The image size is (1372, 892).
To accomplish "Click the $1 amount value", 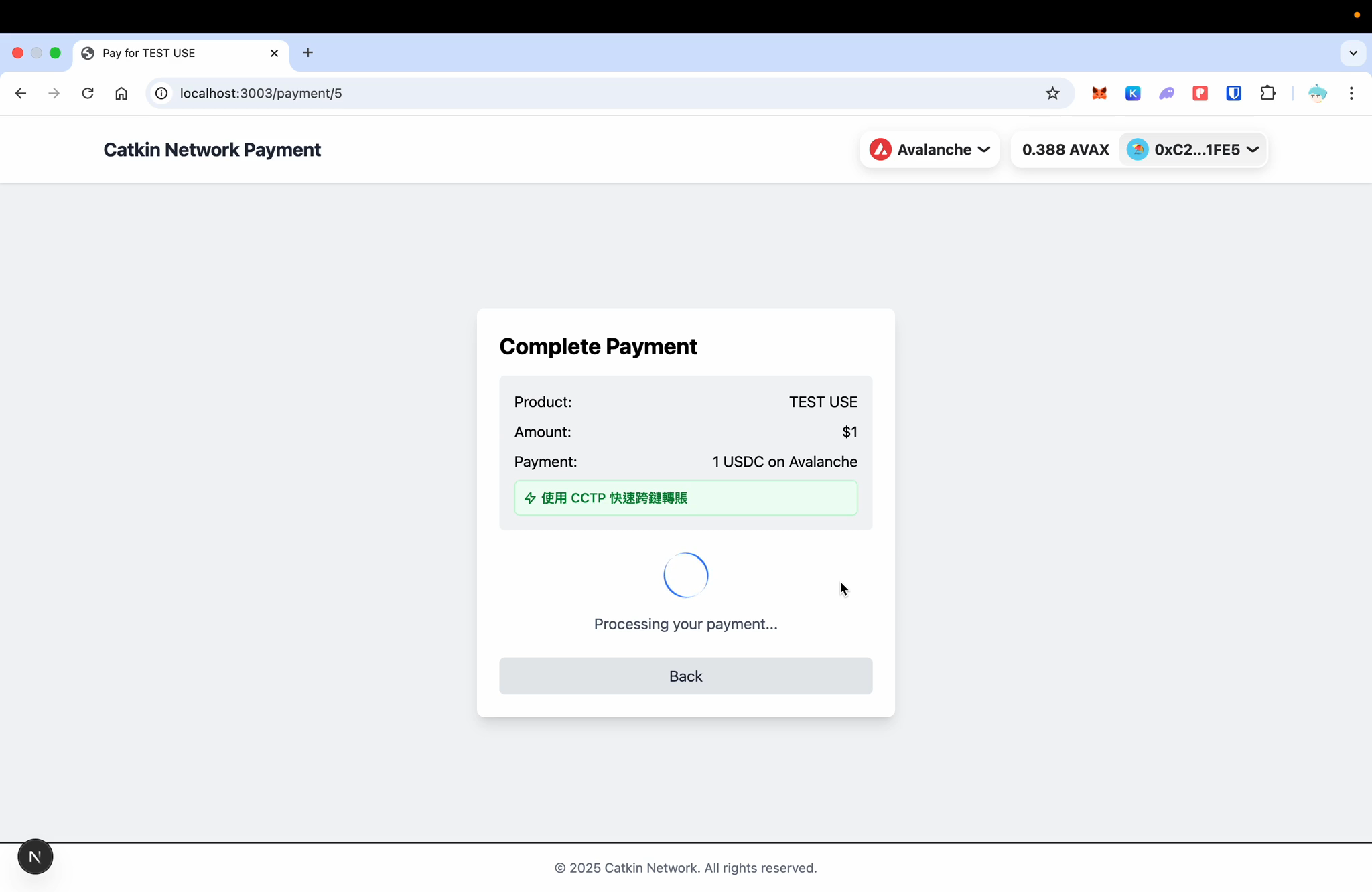I will click(849, 432).
